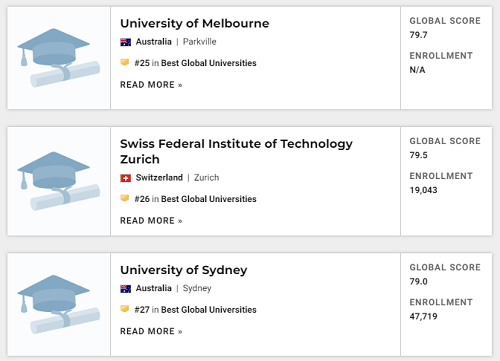Open Best Global Universities link for #27
Image resolution: width=500 pixels, height=361 pixels.
click(209, 310)
